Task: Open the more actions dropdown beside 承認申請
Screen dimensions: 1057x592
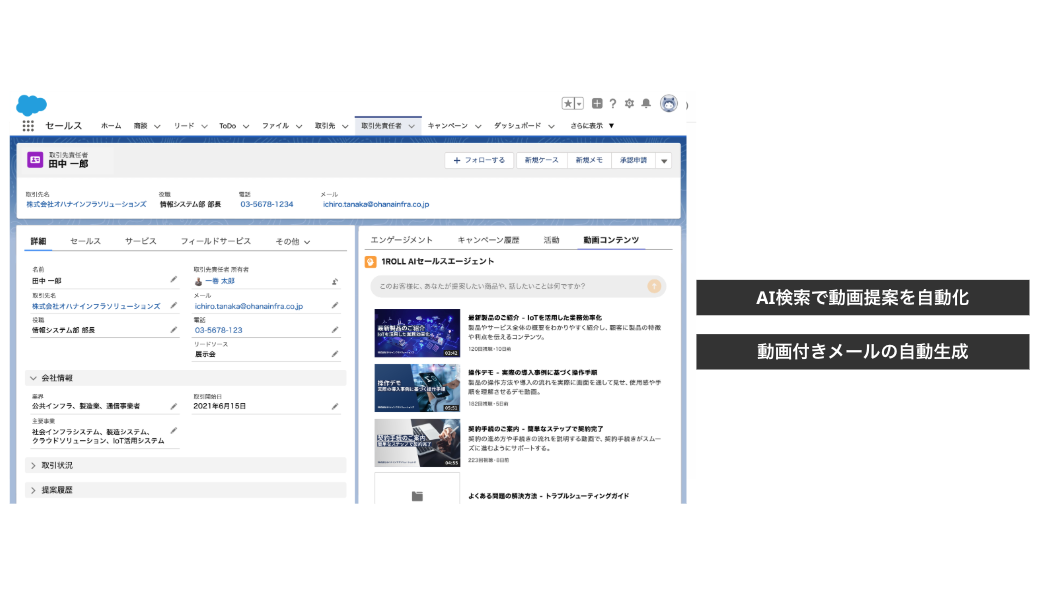Action: click(x=664, y=160)
